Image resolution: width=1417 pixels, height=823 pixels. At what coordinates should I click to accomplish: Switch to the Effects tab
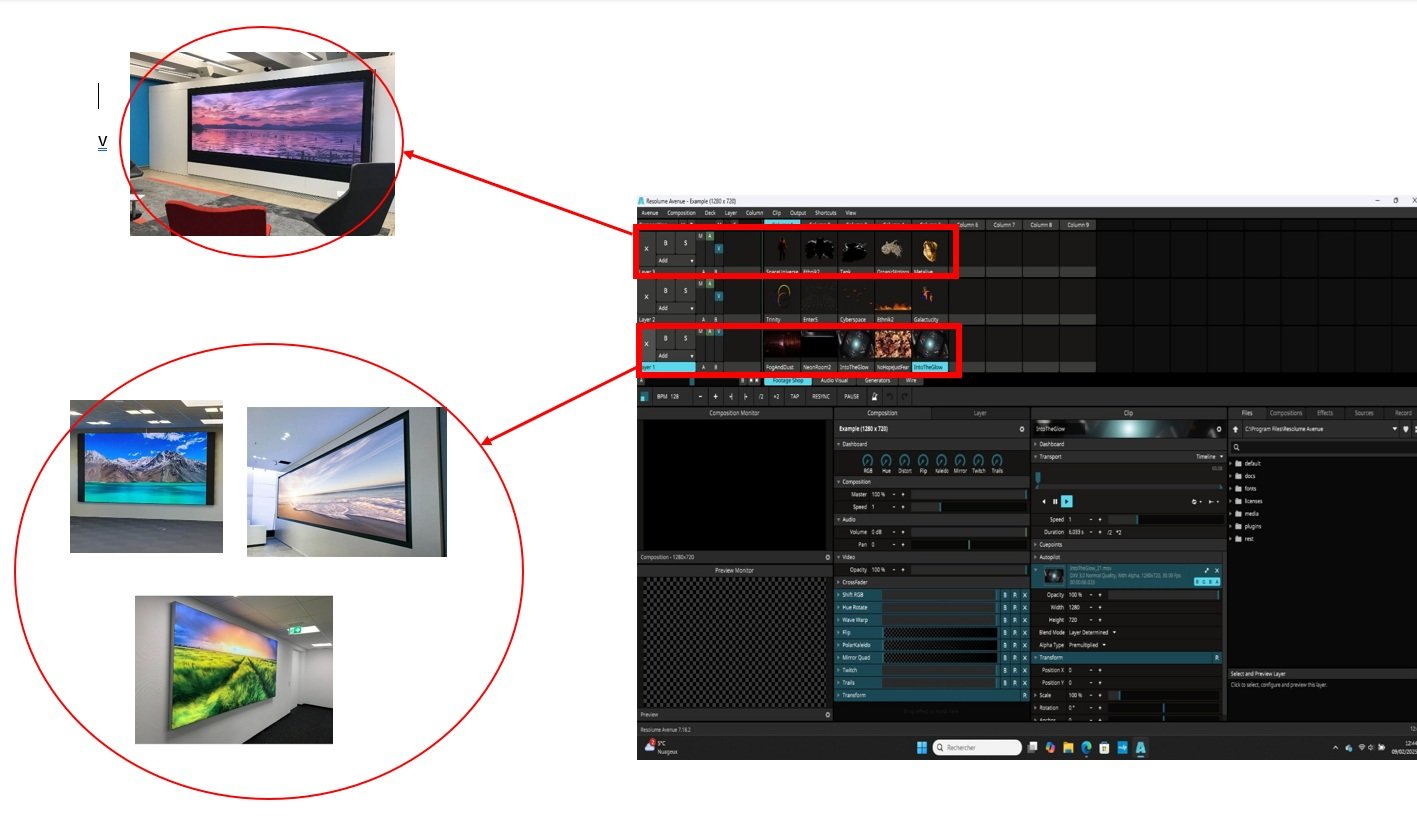click(1324, 413)
